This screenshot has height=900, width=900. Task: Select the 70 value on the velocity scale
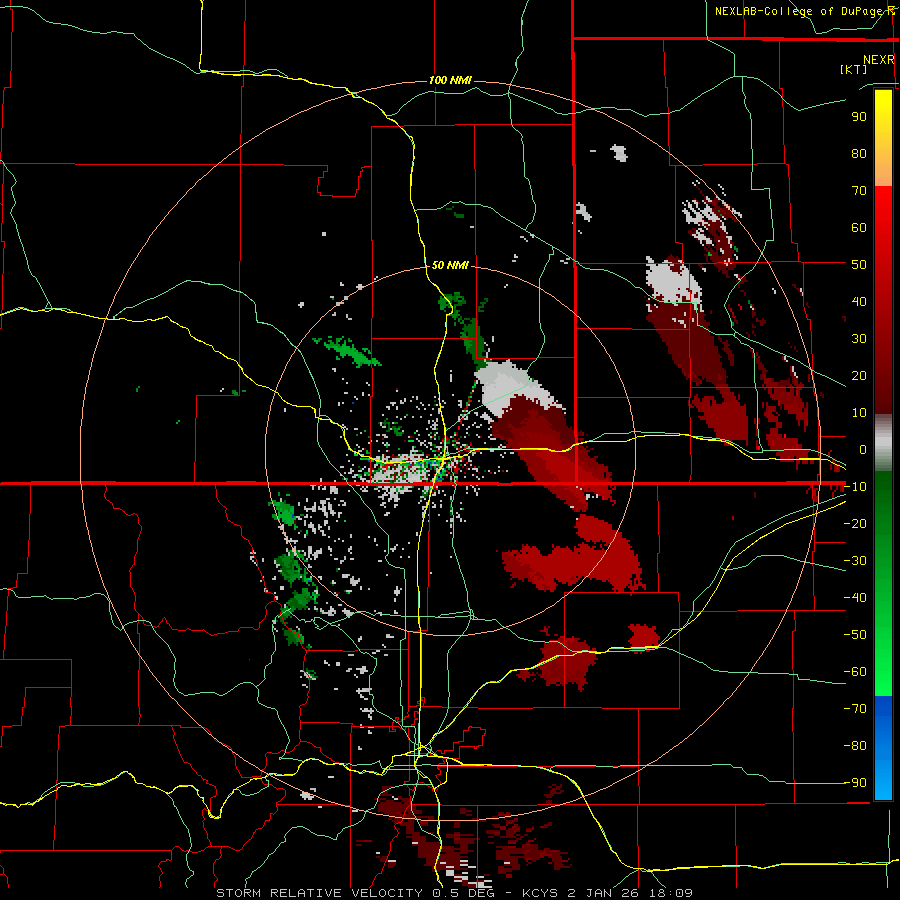[x=859, y=191]
